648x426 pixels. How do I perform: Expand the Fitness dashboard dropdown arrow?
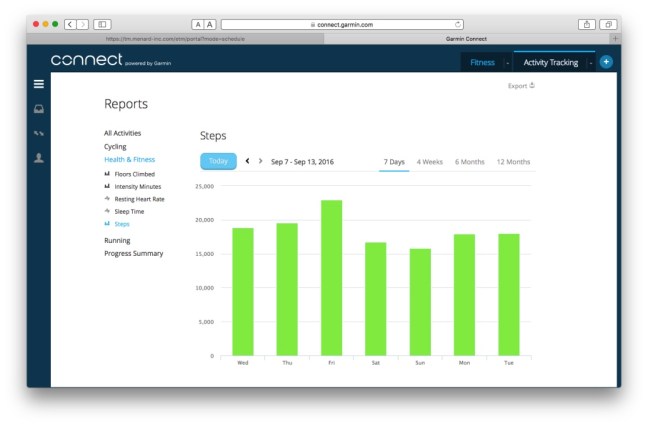[507, 62]
